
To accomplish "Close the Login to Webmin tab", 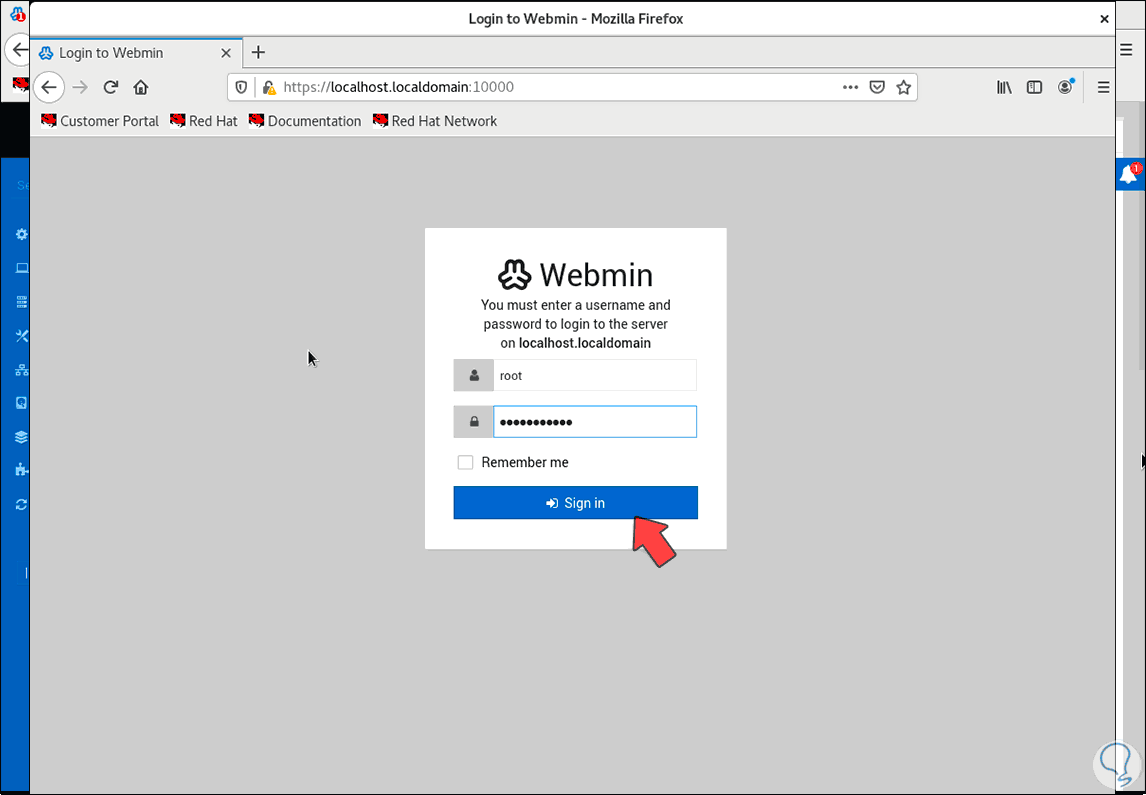I will tap(226, 53).
